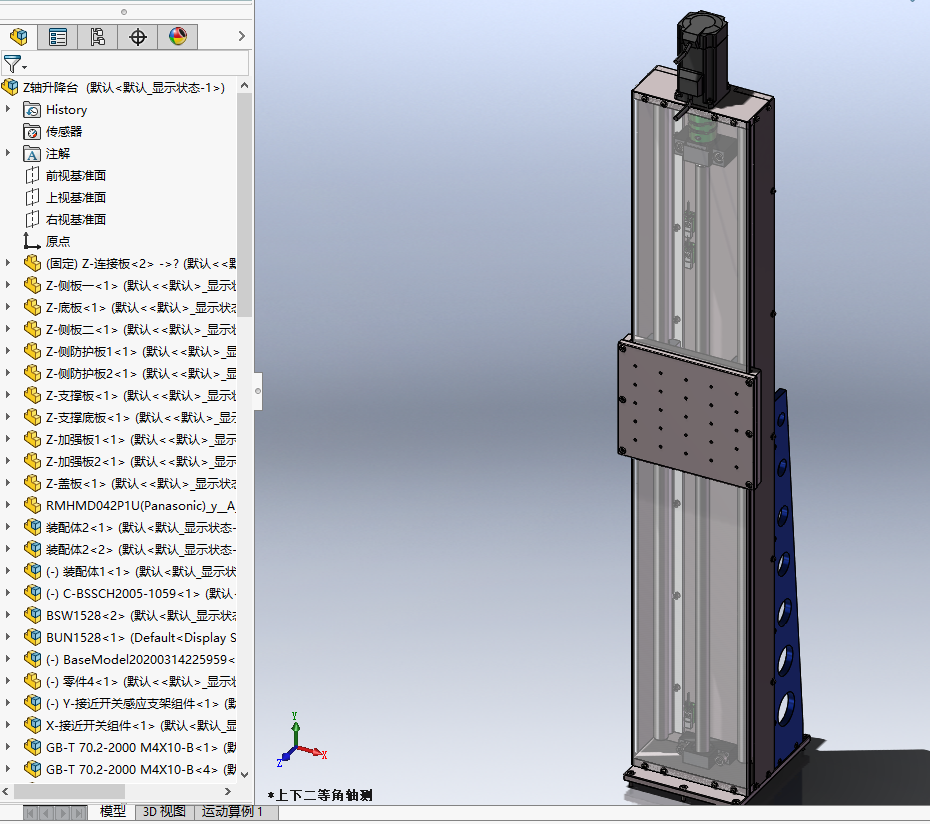
Task: Switch to the 模型 tab
Action: [113, 811]
